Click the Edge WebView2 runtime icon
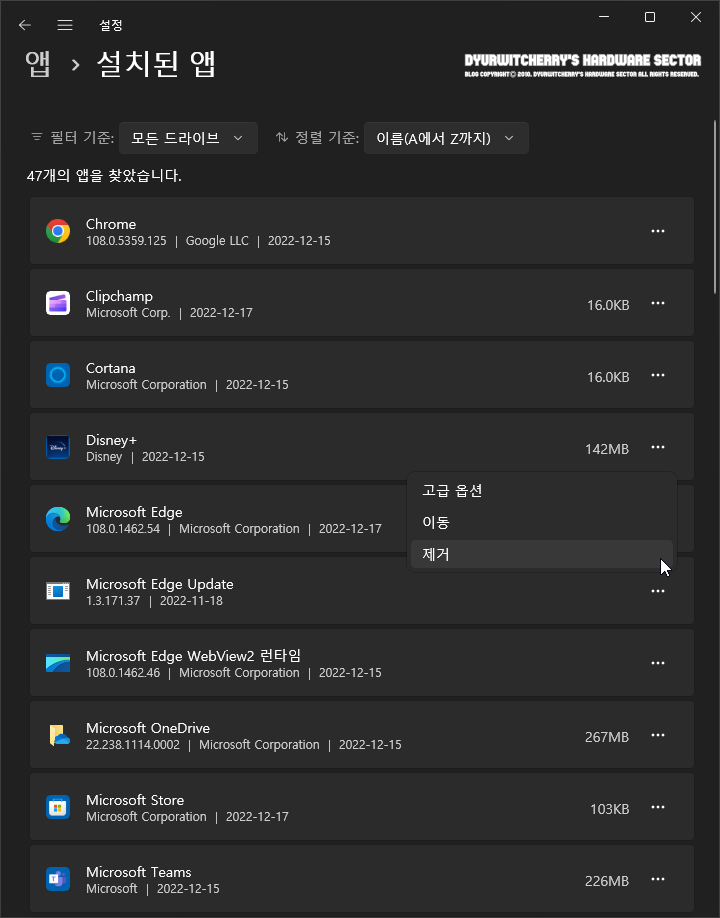The image size is (720, 918). coord(58,663)
